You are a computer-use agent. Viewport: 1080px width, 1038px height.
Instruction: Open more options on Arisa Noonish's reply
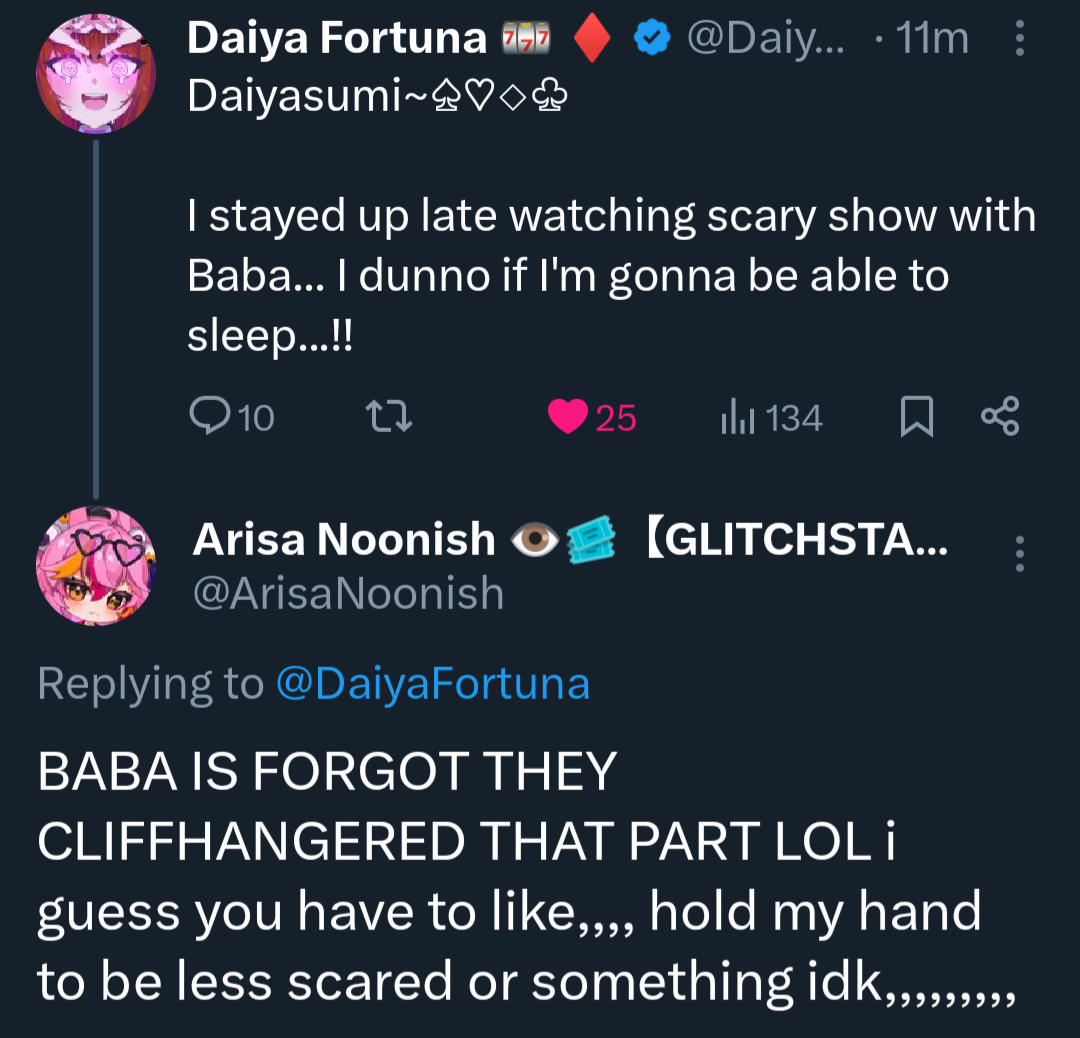1020,554
